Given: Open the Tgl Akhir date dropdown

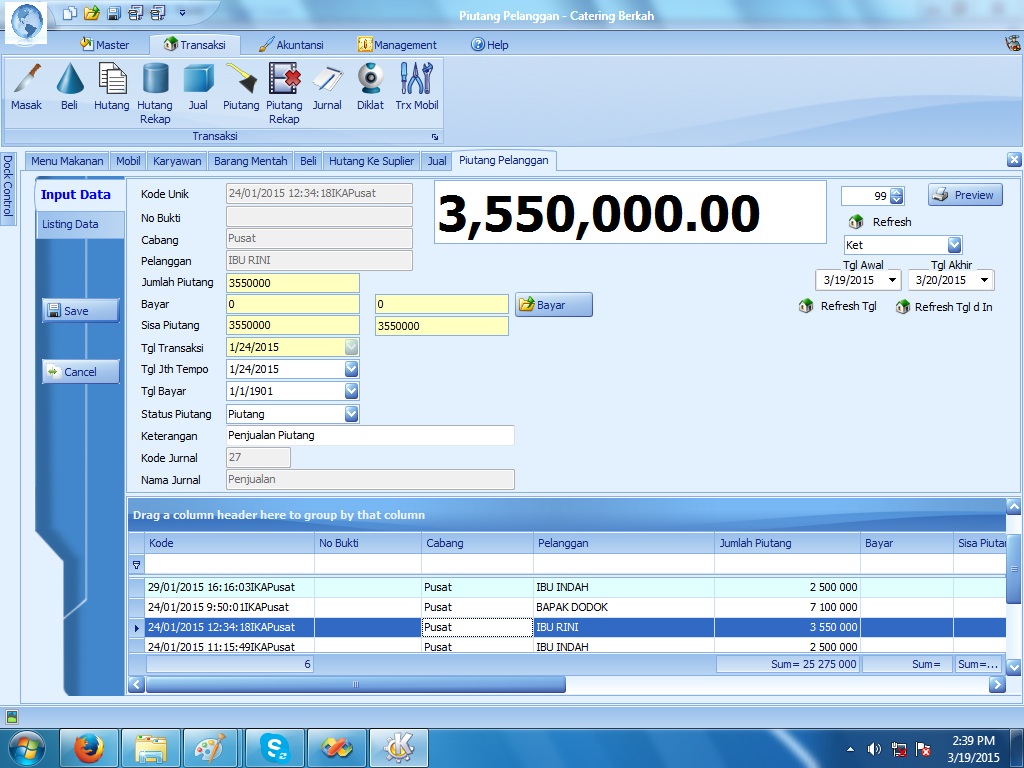Looking at the screenshot, I should click(x=985, y=281).
